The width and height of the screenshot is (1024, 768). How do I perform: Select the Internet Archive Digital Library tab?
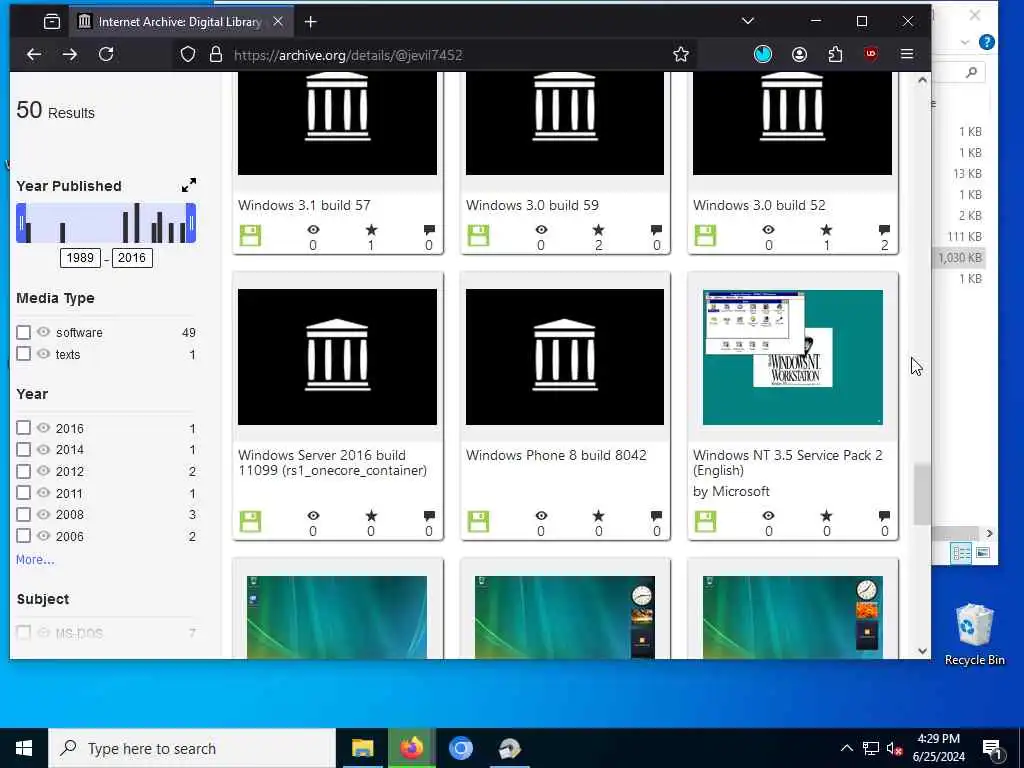pyautogui.click(x=180, y=22)
